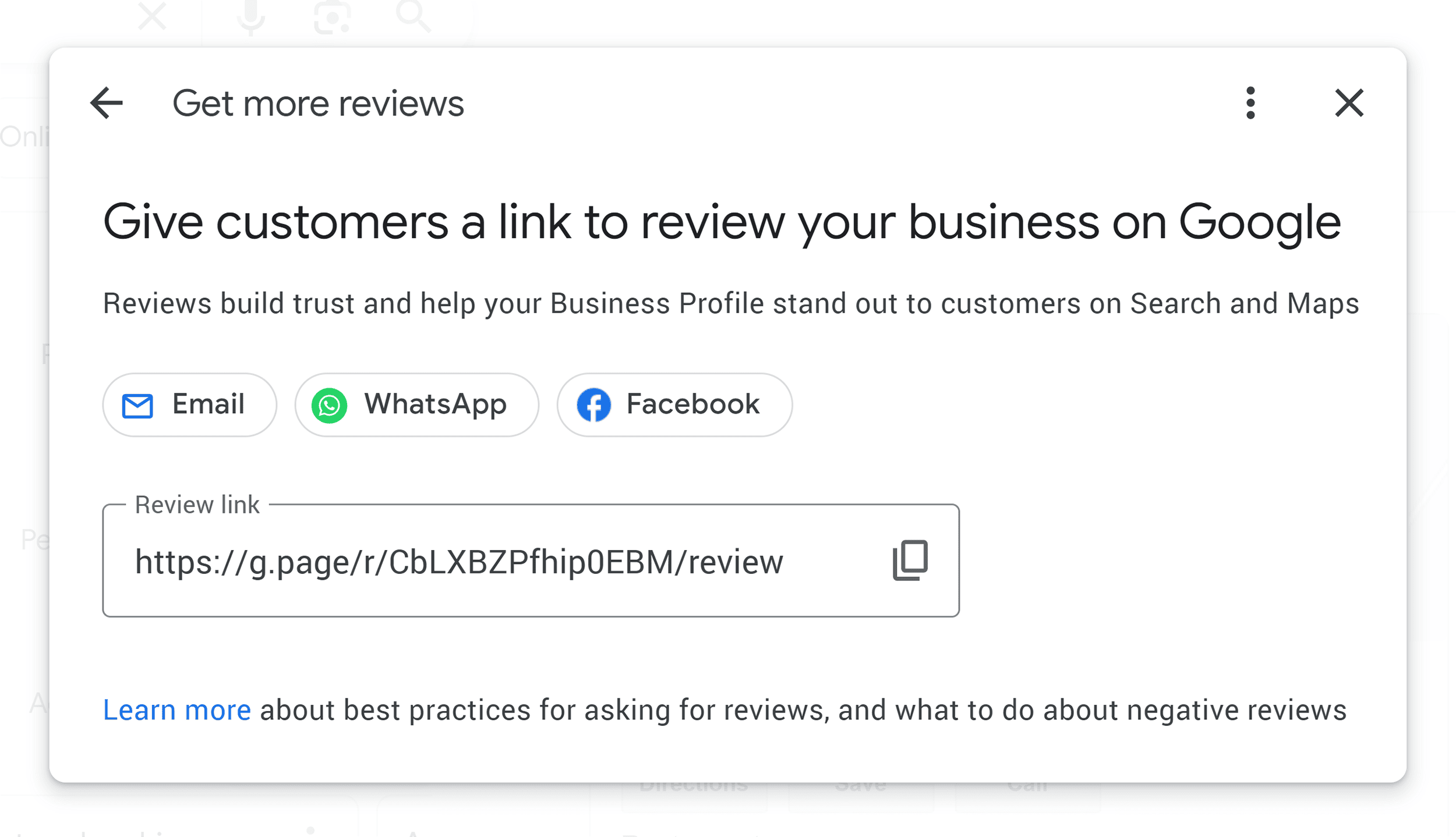Viewport: 1456px width, 837px height.
Task: Click the magnifying glass search icon
Action: [x=414, y=16]
